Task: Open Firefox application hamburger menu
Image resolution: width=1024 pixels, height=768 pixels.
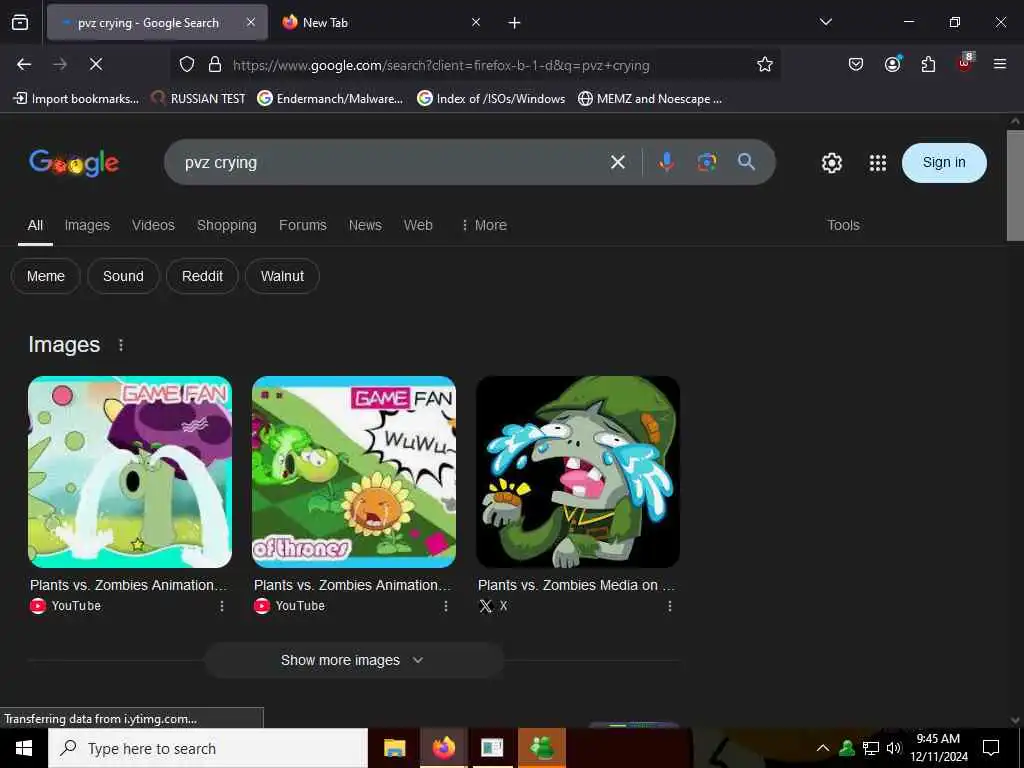Action: click(1000, 65)
